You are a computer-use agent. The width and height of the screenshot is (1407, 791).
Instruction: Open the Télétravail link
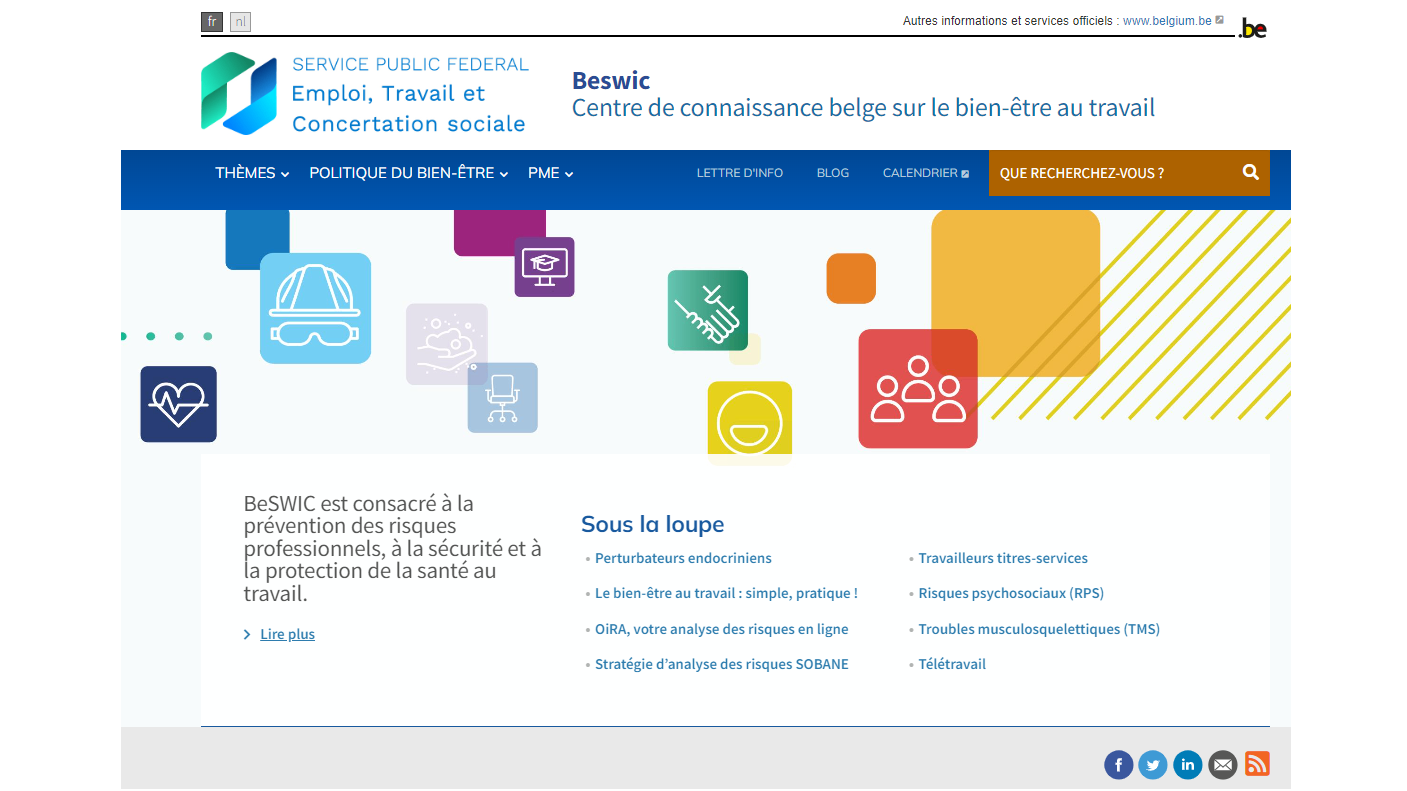click(952, 663)
